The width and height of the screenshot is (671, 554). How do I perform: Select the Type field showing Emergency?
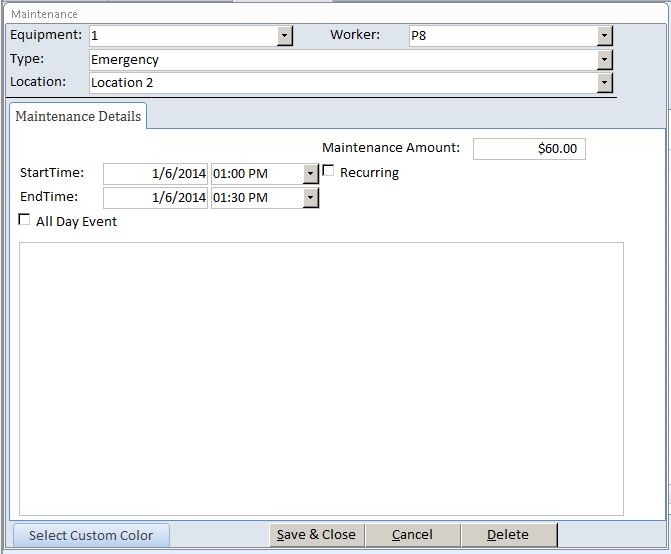point(340,60)
